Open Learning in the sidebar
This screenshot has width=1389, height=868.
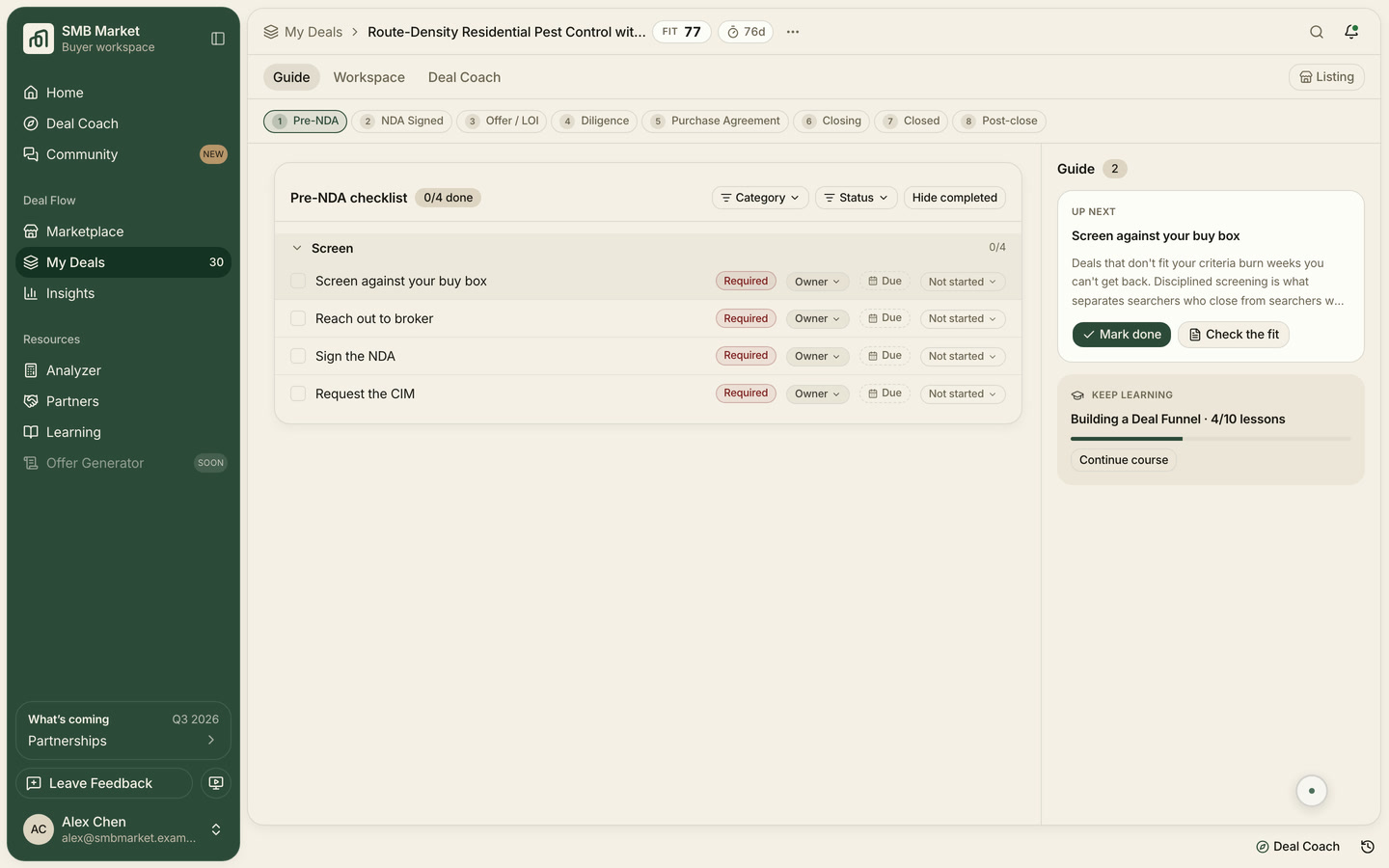(123, 432)
